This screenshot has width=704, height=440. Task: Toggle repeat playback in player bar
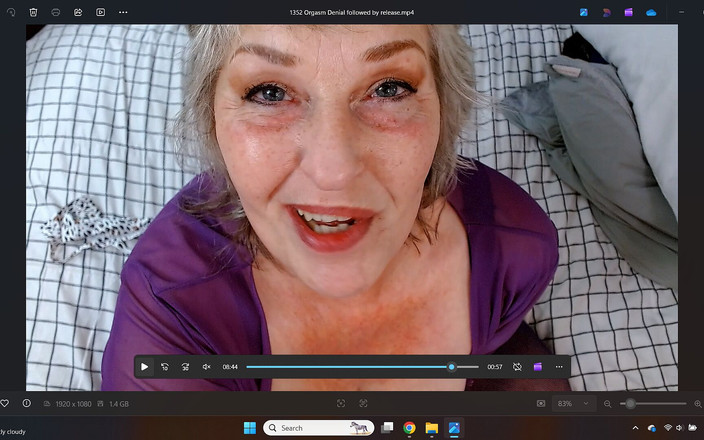pos(517,367)
